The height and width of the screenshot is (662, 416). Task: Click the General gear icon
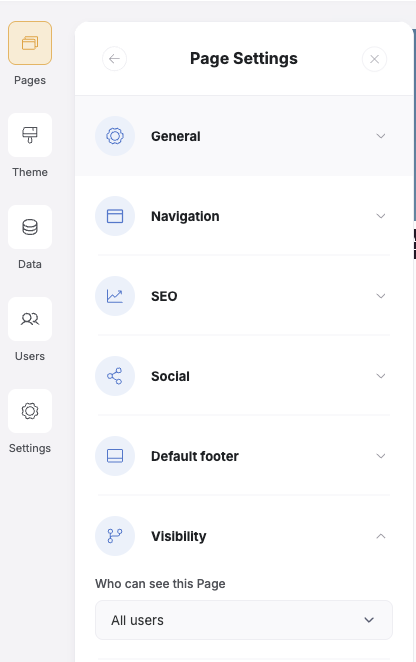pos(115,136)
